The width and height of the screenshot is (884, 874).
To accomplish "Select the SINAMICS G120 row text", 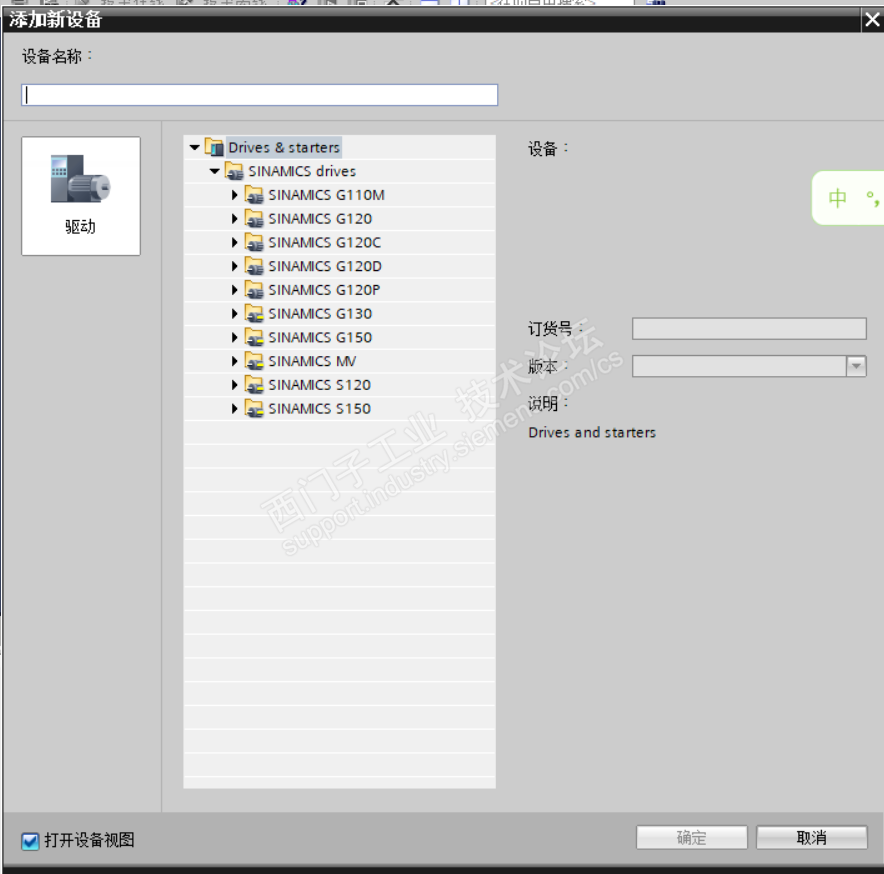I will (x=320, y=219).
